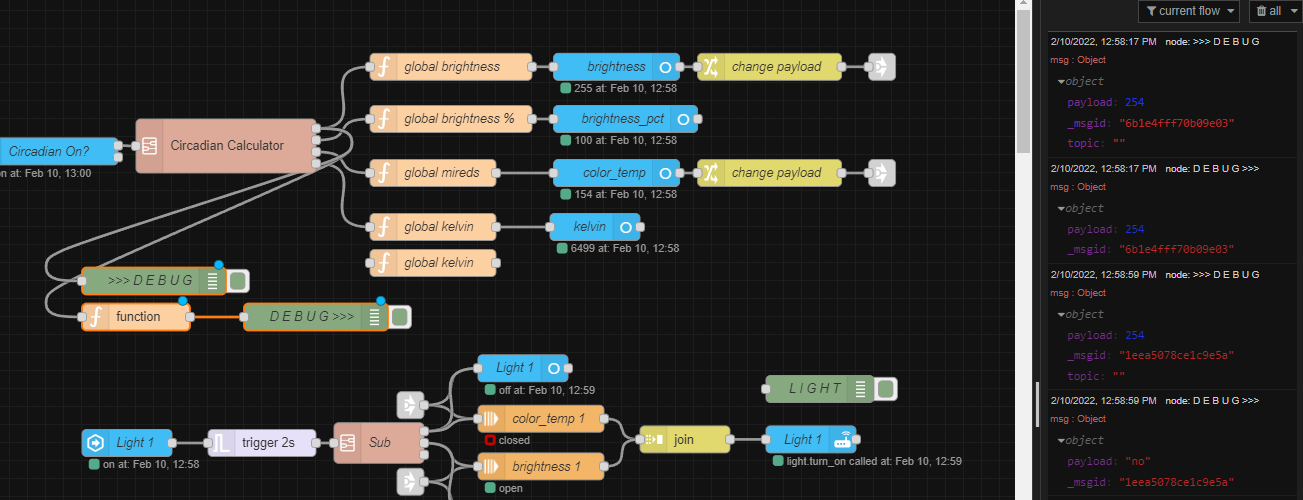The image size is (1303, 500).
Task: Select the join node
Action: click(x=685, y=439)
